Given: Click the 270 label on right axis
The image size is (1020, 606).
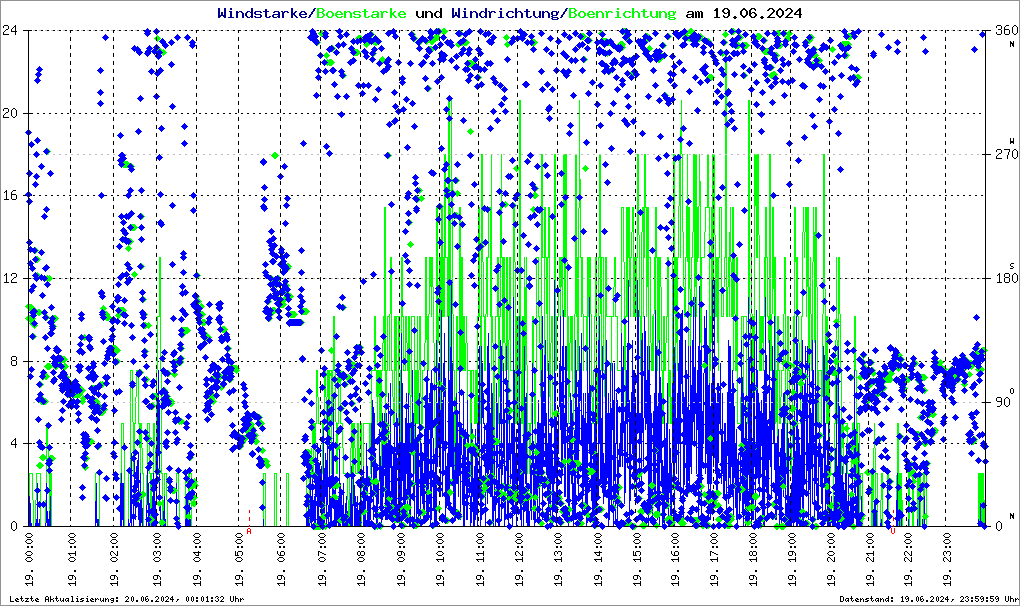Looking at the screenshot, I should click(1003, 154).
